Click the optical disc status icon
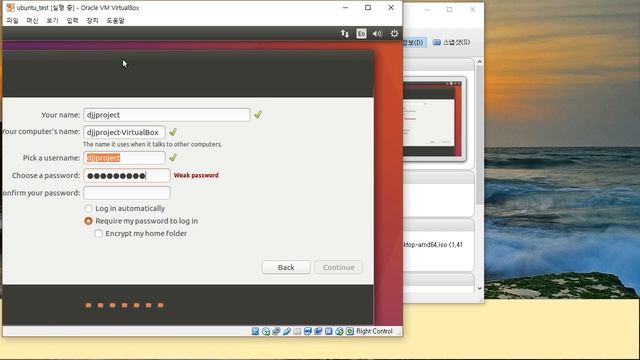The height and width of the screenshot is (360, 640). pyautogui.click(x=266, y=331)
